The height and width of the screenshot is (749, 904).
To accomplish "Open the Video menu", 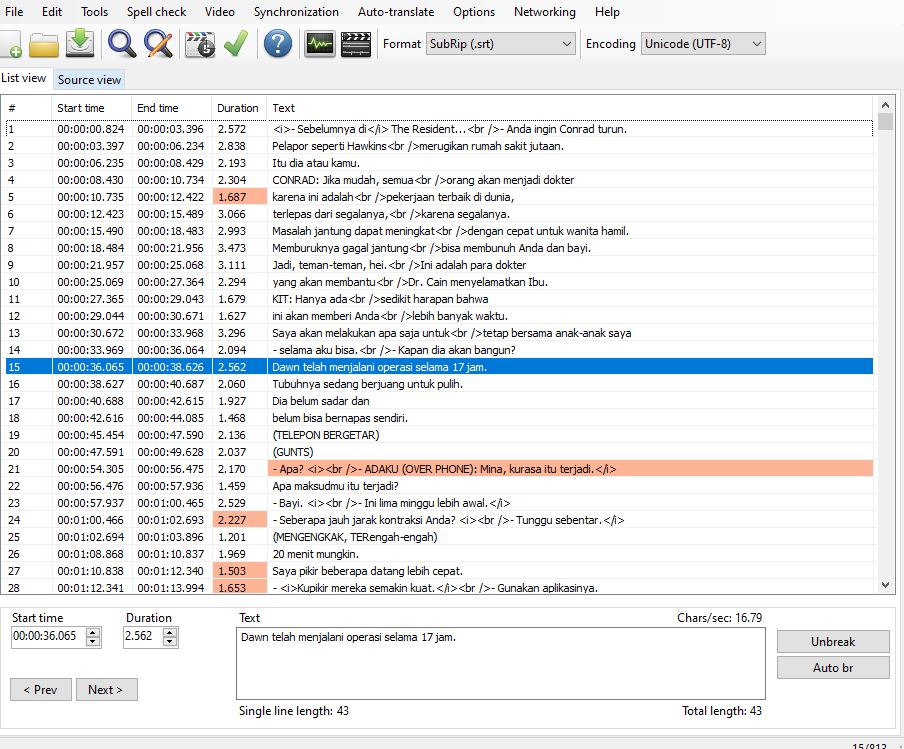I will coord(220,12).
